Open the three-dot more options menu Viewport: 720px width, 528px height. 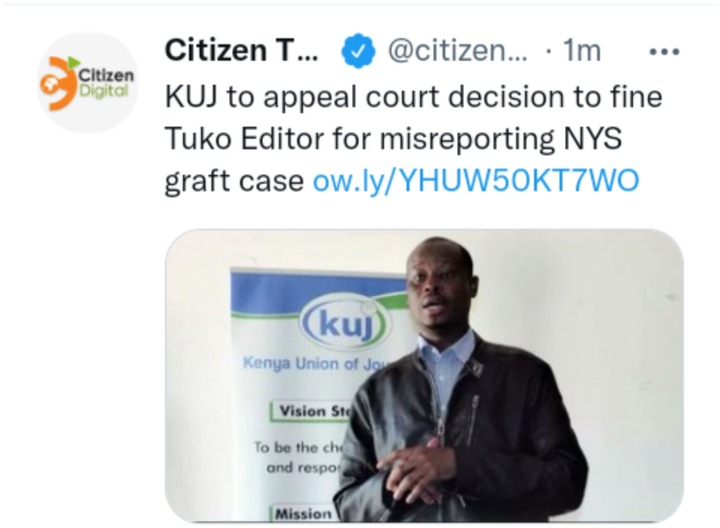(x=664, y=51)
